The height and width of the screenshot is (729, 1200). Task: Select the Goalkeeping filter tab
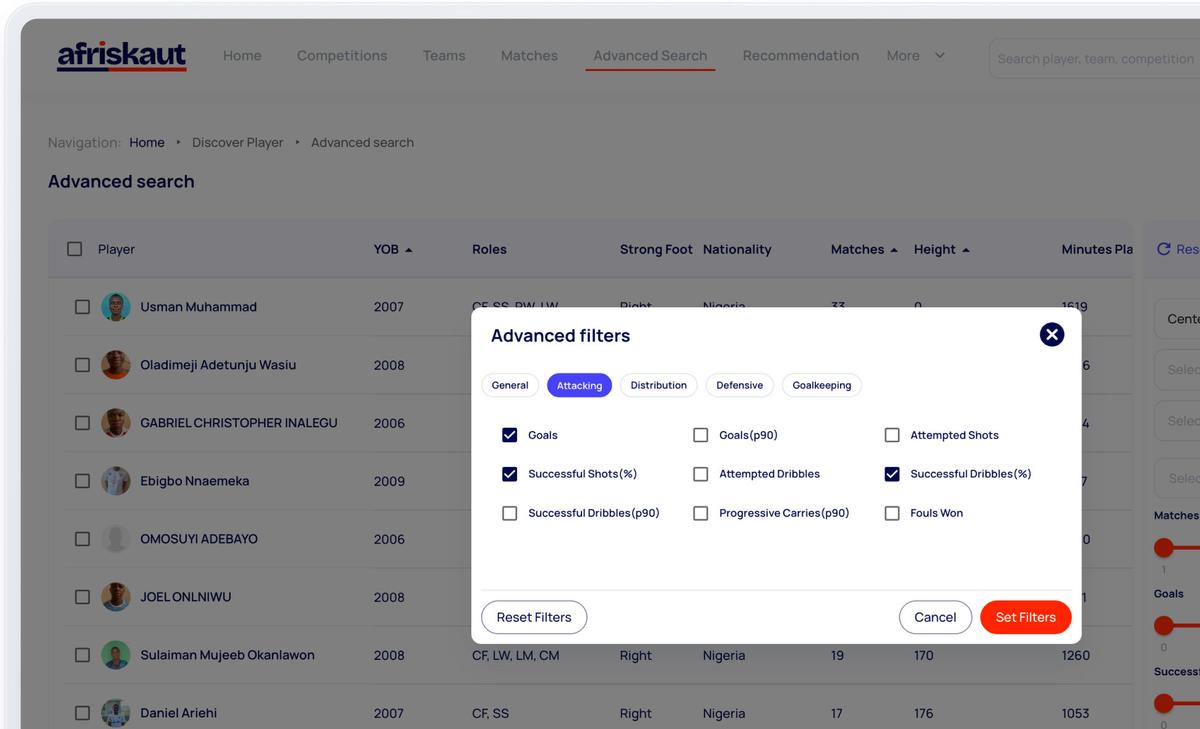pos(821,385)
